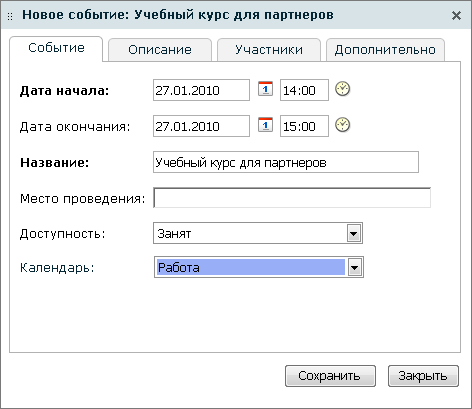Open the clock picker for end time
The height and width of the screenshot is (409, 472).
[342, 125]
